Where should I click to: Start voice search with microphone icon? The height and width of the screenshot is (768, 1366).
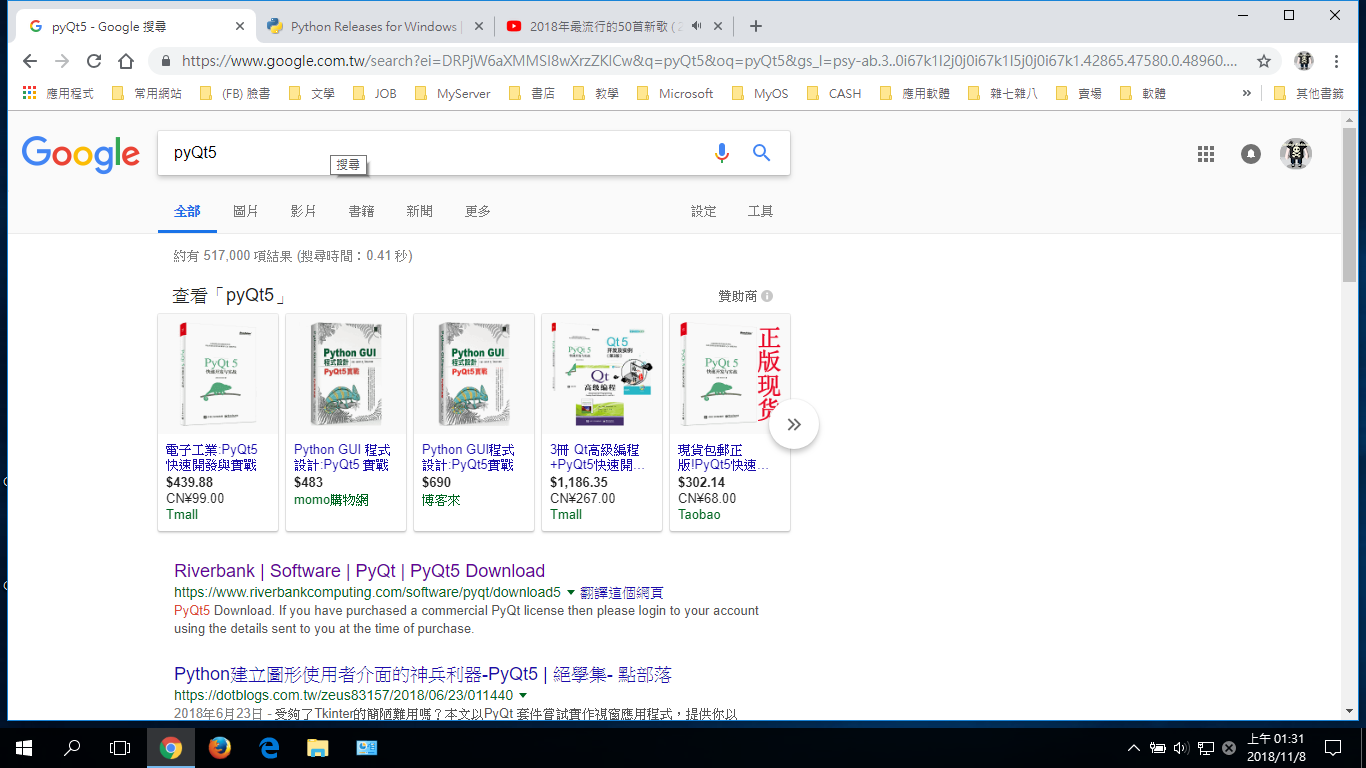tap(722, 153)
